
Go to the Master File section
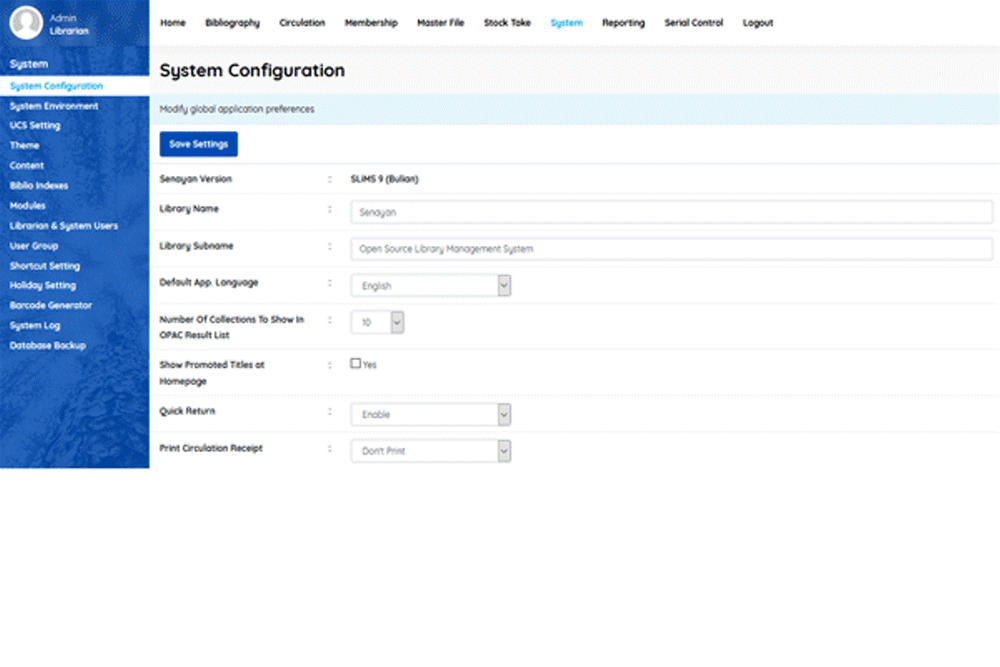click(441, 22)
